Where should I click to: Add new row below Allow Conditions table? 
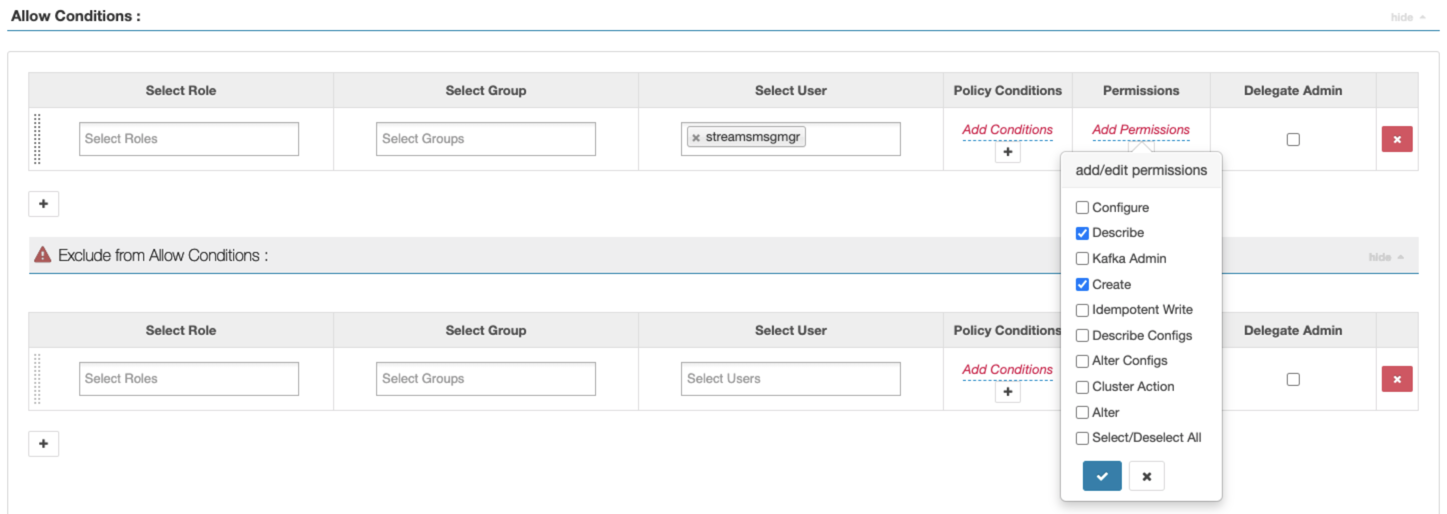coord(43,204)
